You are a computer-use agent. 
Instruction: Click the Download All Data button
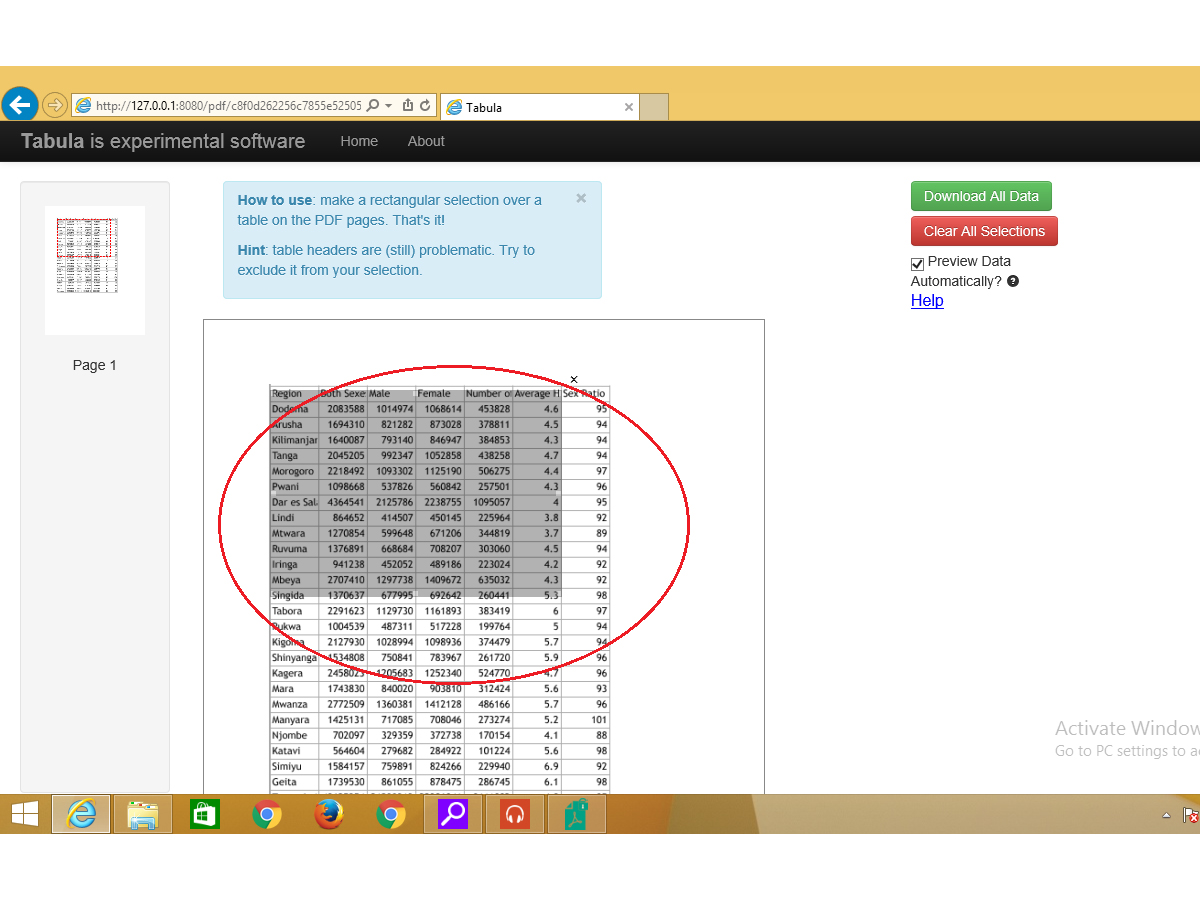tap(981, 196)
